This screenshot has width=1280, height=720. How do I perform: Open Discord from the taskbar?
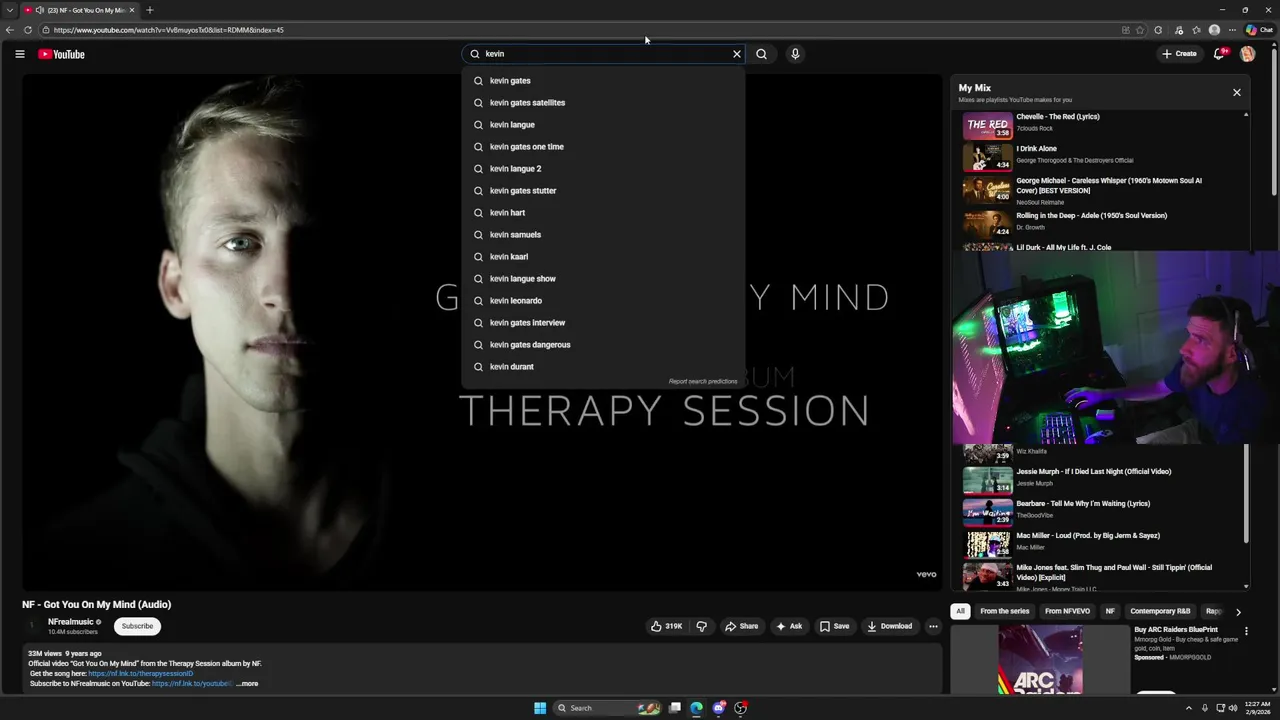pyautogui.click(x=718, y=708)
